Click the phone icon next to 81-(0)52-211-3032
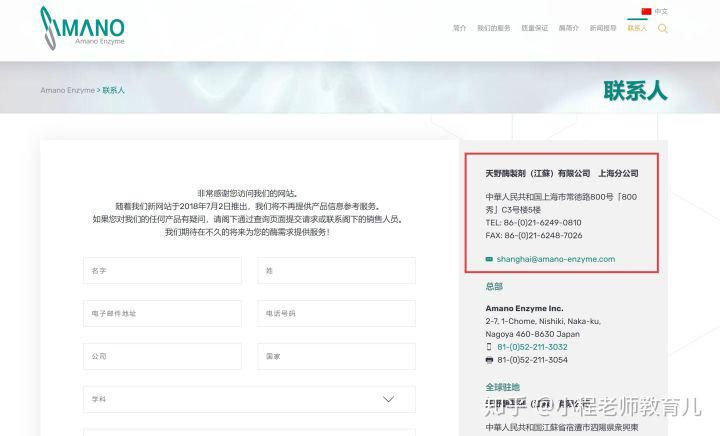 489,347
